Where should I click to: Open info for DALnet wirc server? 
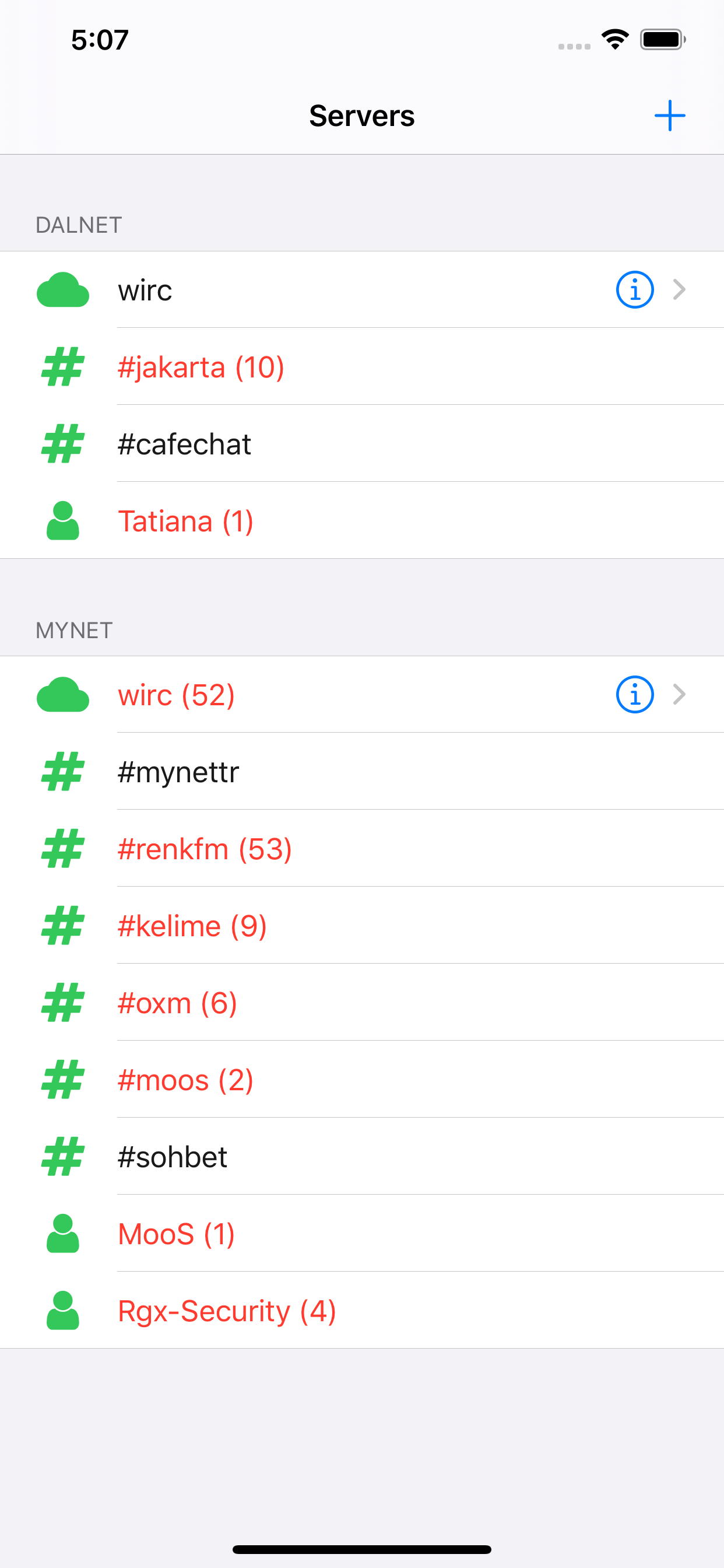635,290
